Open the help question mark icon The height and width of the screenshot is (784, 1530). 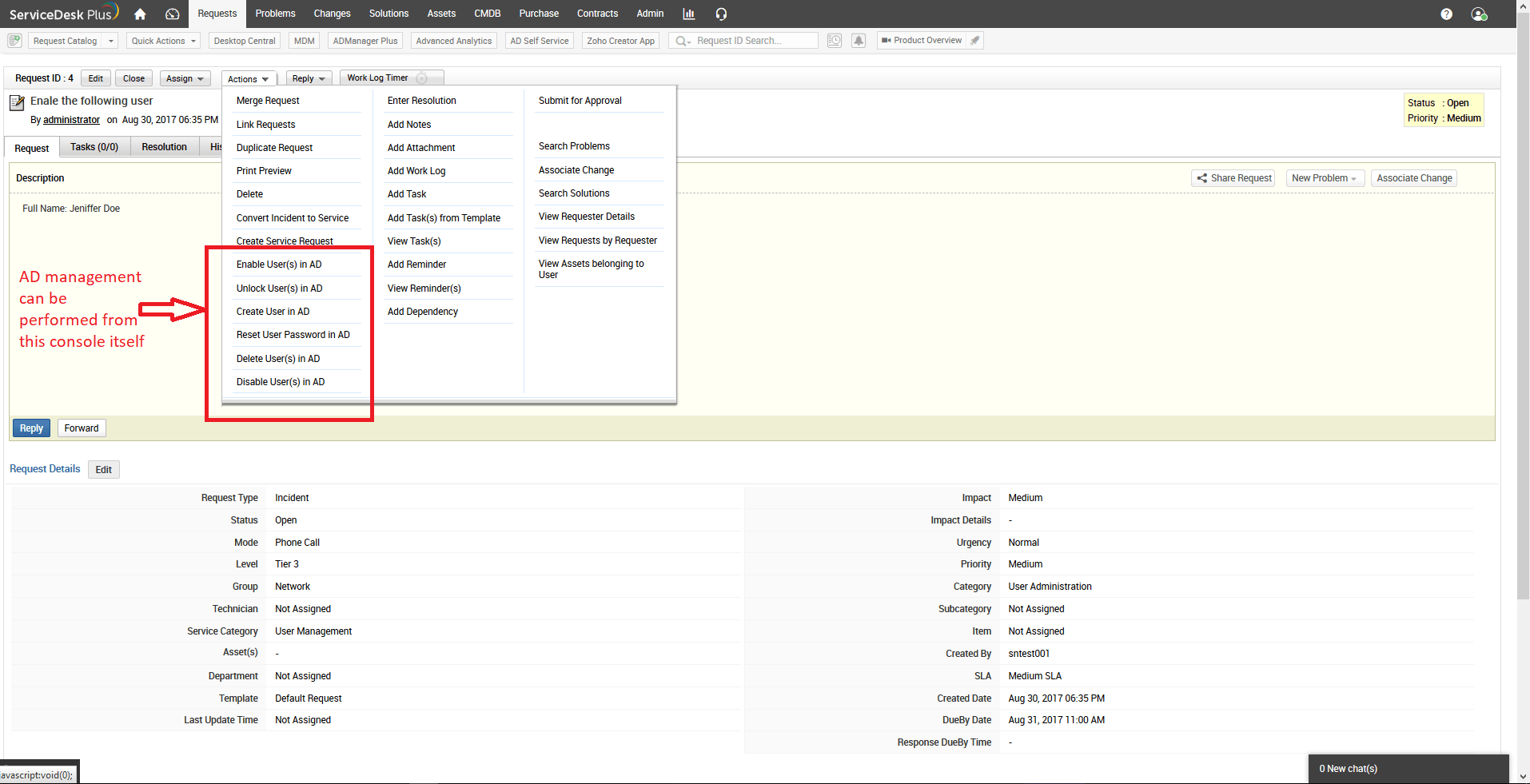tap(1446, 14)
